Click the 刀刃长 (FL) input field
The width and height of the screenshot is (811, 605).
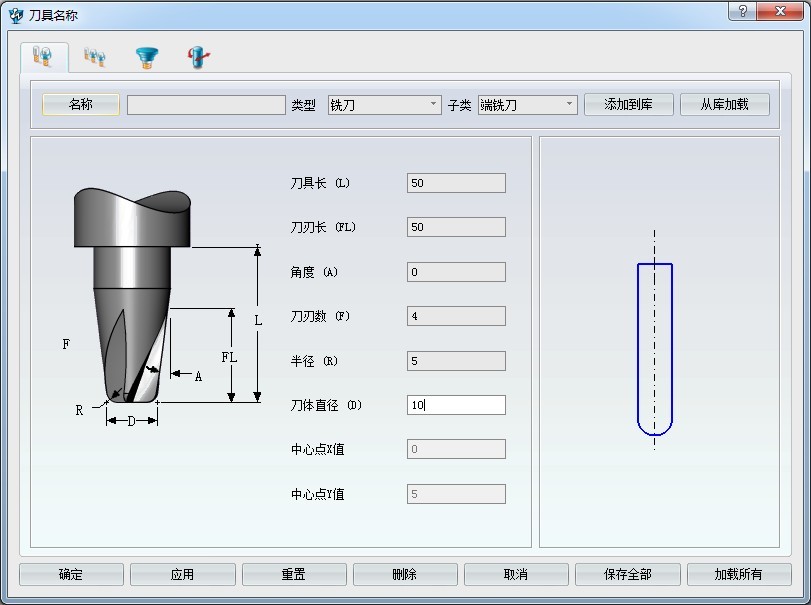point(456,227)
